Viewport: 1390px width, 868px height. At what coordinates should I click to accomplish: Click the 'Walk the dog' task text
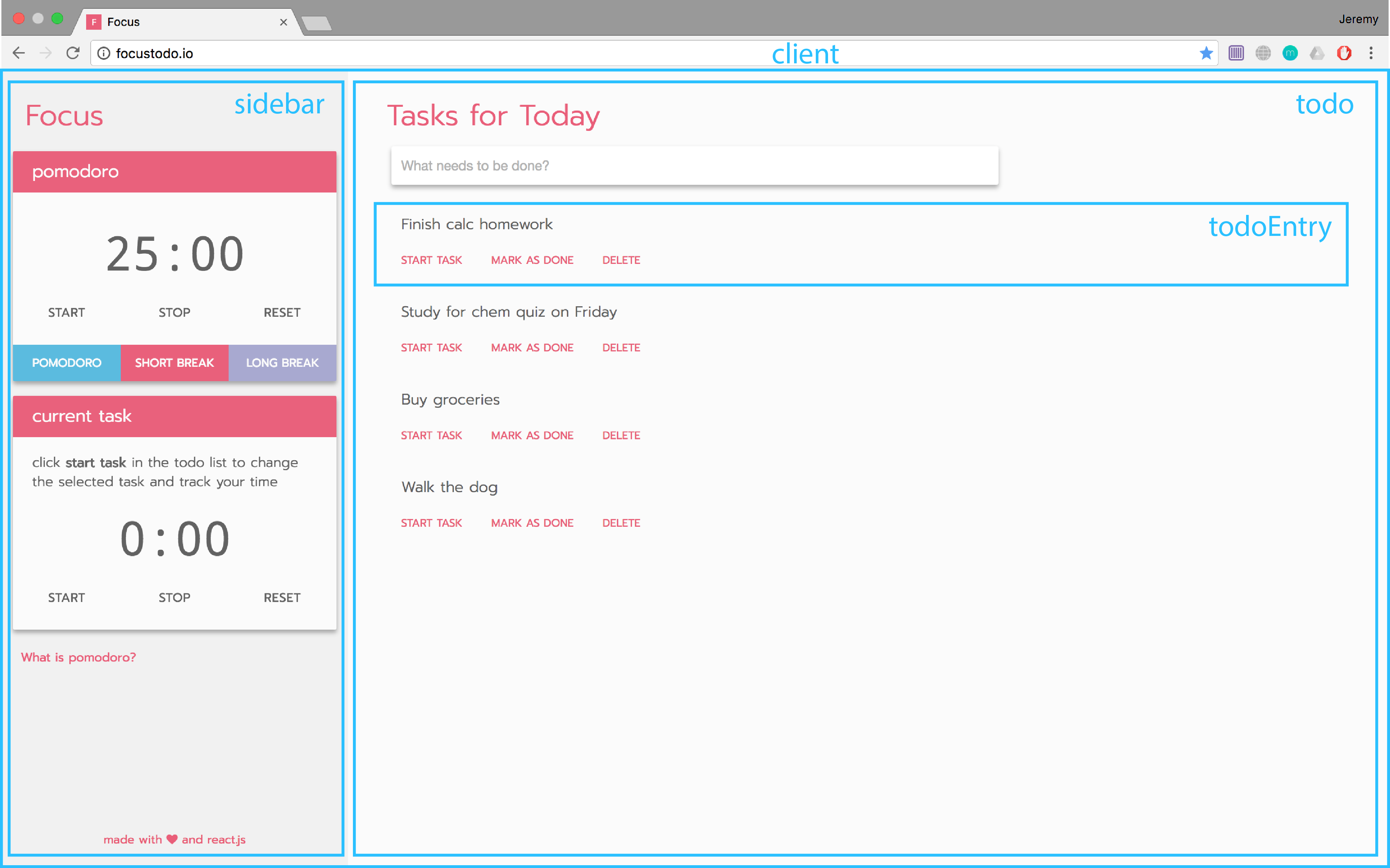coord(450,488)
